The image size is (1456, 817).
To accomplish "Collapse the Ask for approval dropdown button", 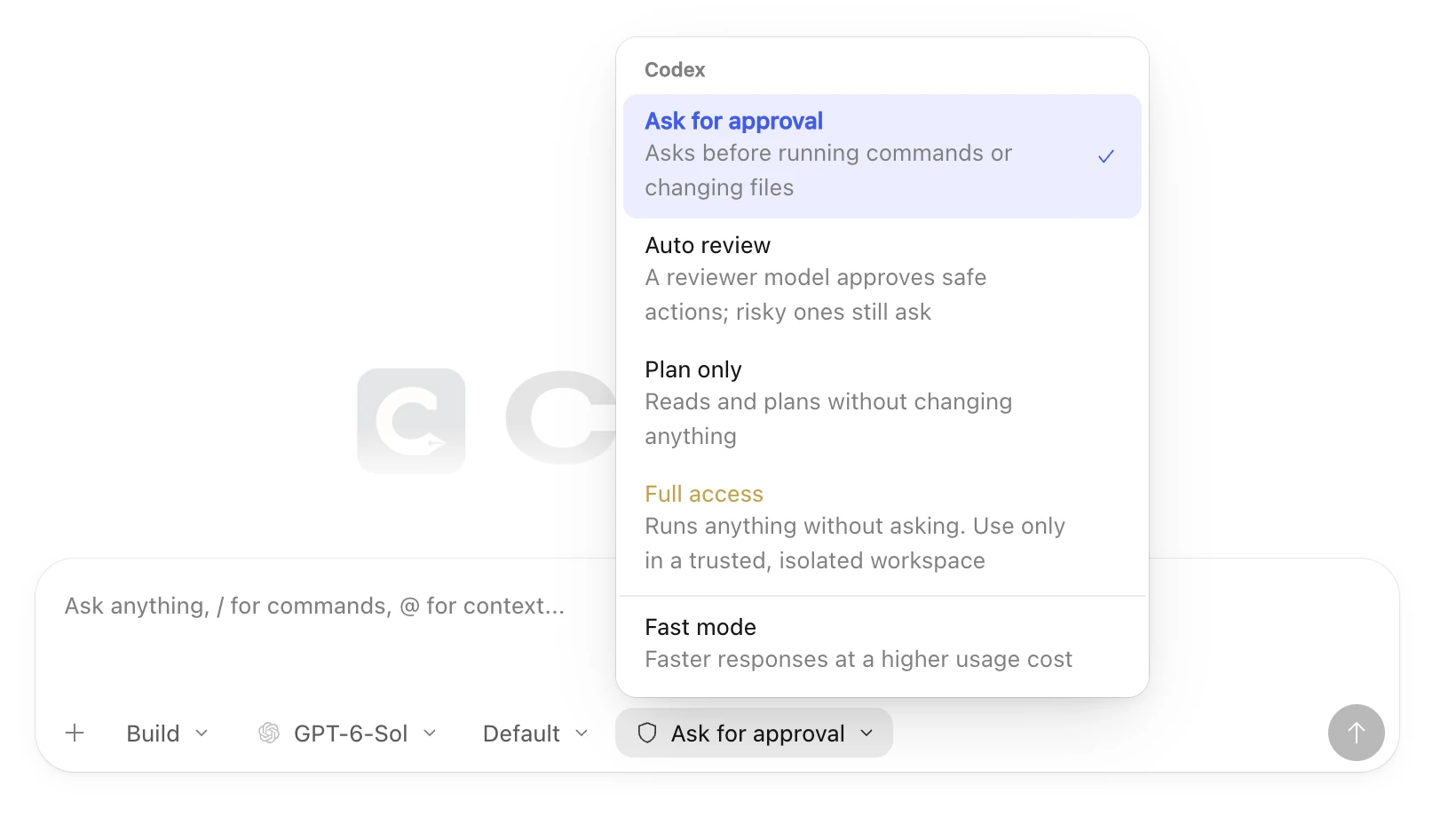I will pos(754,733).
